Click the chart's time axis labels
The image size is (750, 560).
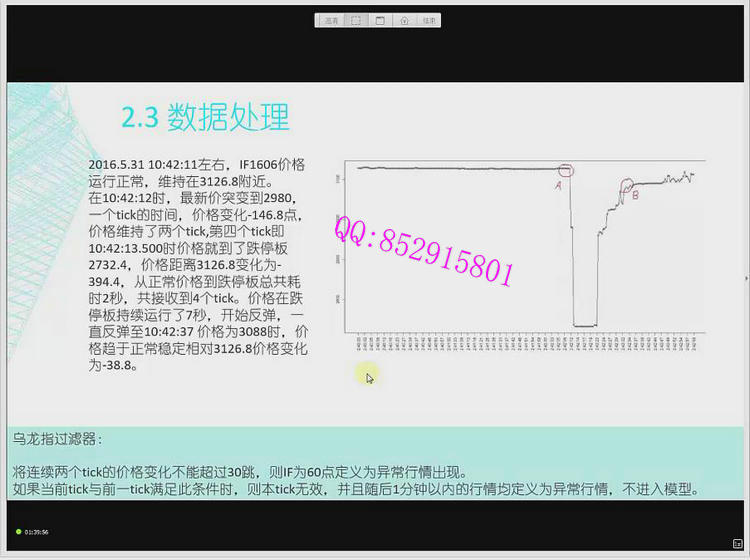point(525,343)
